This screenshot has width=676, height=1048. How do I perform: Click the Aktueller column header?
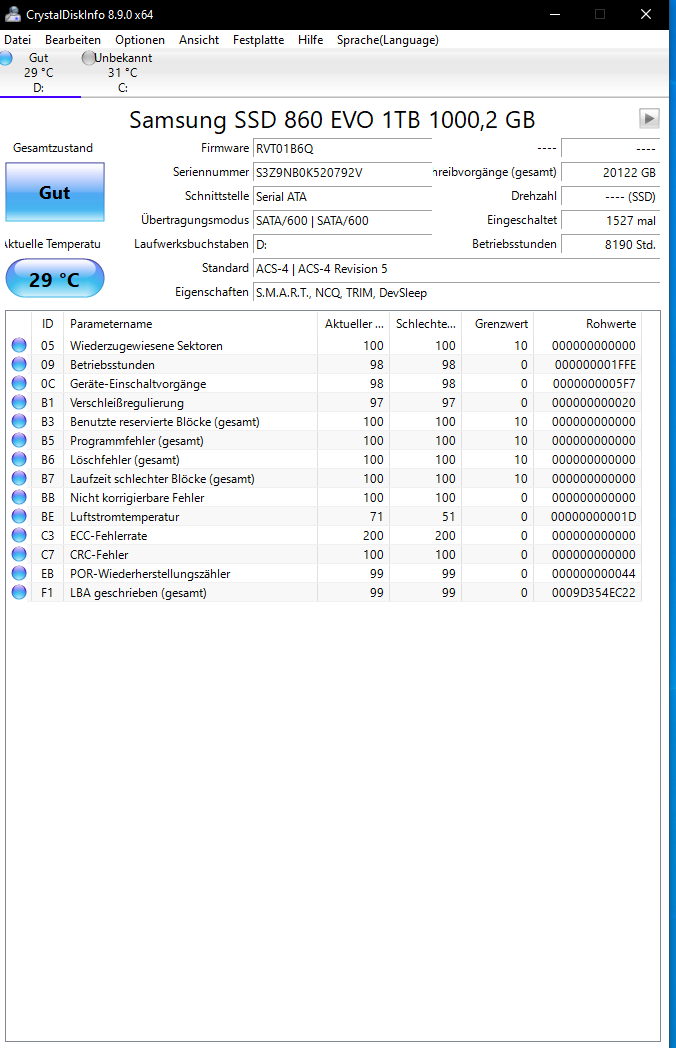pos(354,323)
